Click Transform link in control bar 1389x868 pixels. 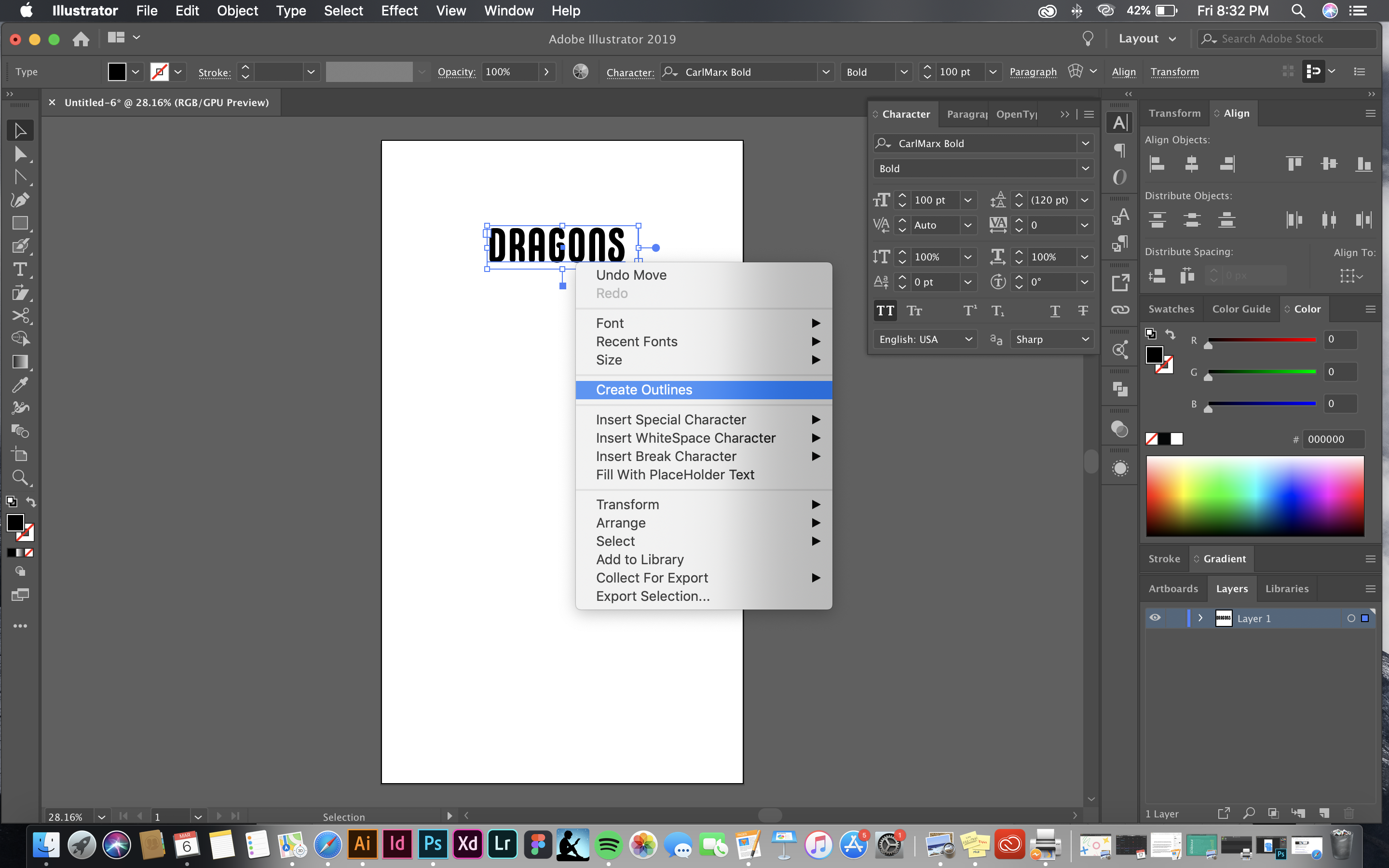coord(1174,72)
